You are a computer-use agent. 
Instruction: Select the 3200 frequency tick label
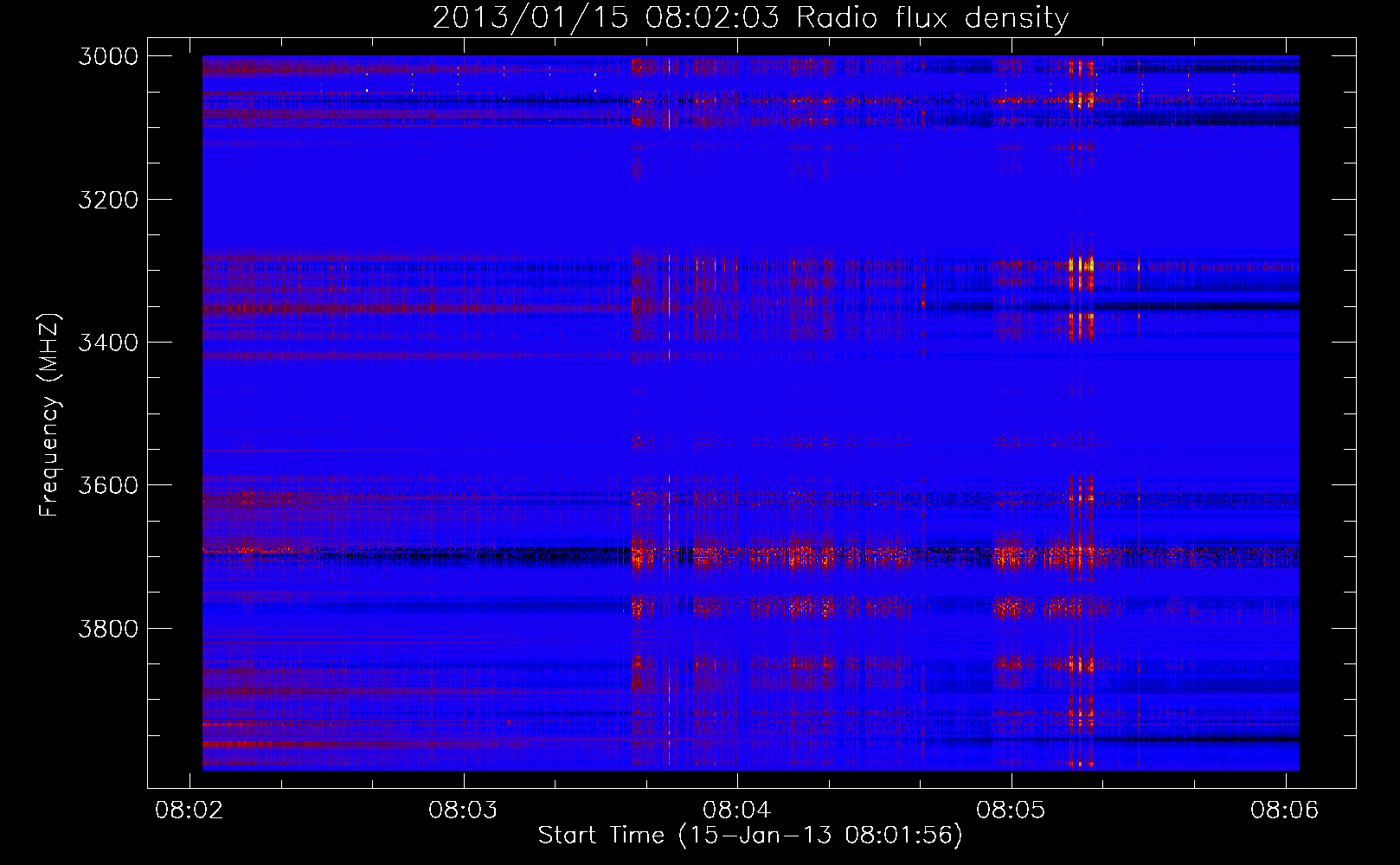coord(108,200)
